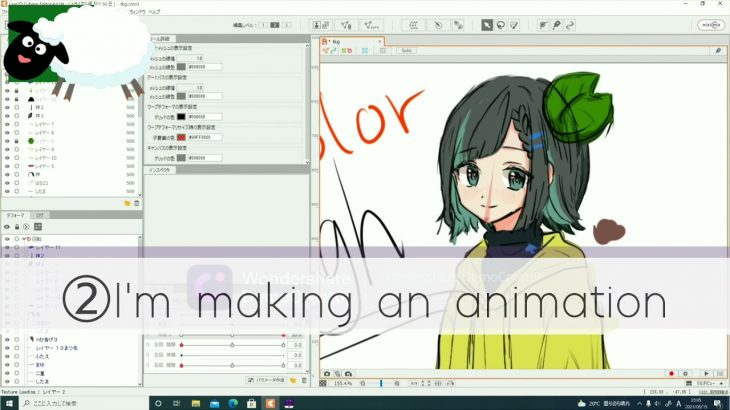Click the parameter creation button
The image size is (730, 410).
267,380
